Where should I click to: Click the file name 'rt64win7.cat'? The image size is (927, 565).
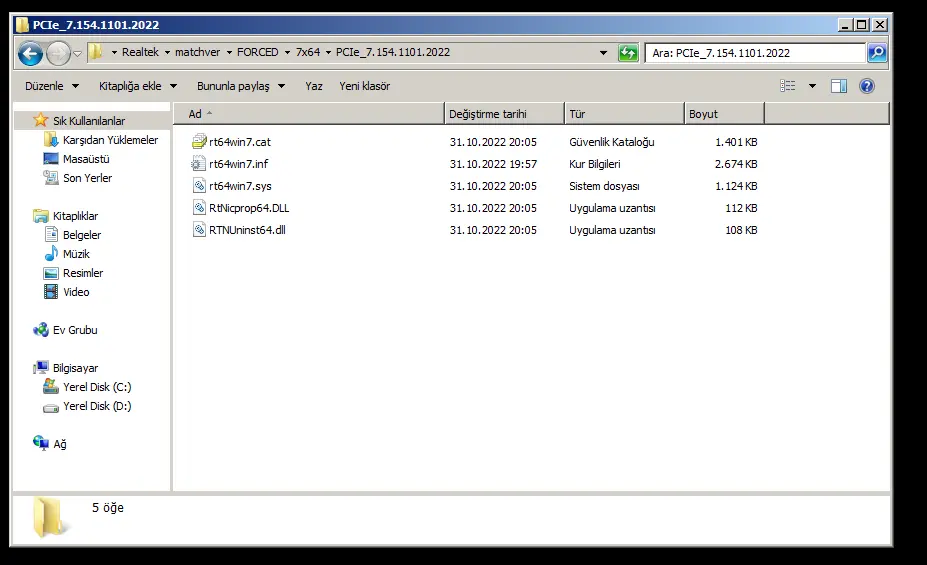(239, 142)
